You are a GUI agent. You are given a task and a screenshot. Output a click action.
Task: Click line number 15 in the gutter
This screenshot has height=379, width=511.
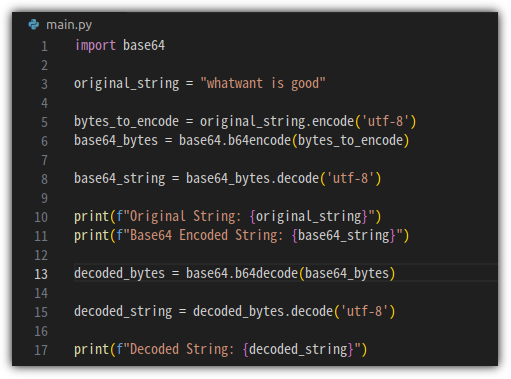point(41,312)
